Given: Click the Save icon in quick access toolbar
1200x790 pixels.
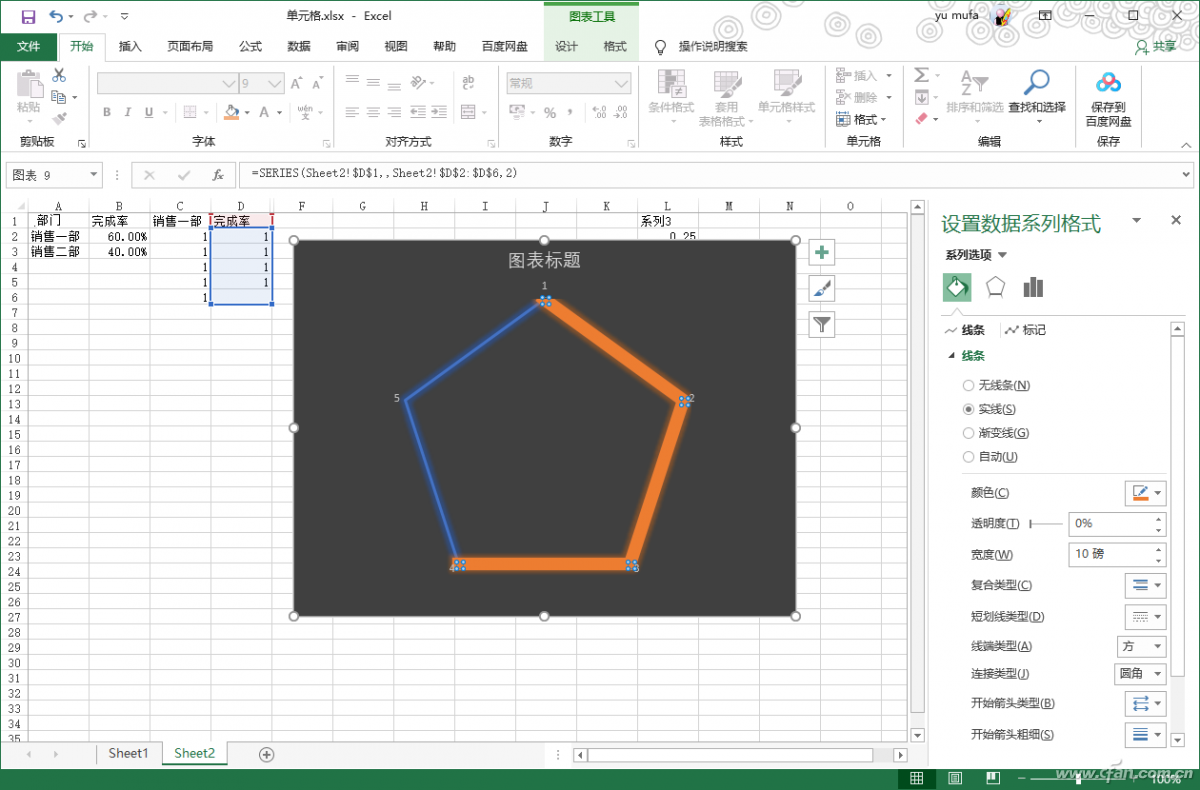Looking at the screenshot, I should 28,16.
